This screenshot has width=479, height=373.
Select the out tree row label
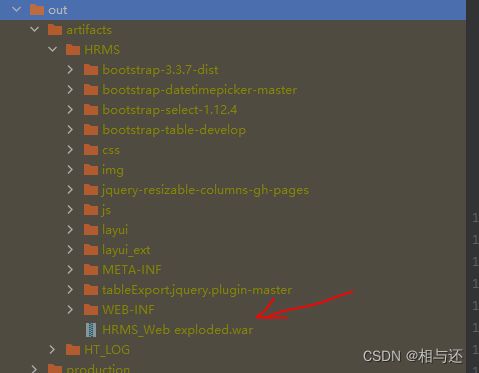(x=58, y=10)
